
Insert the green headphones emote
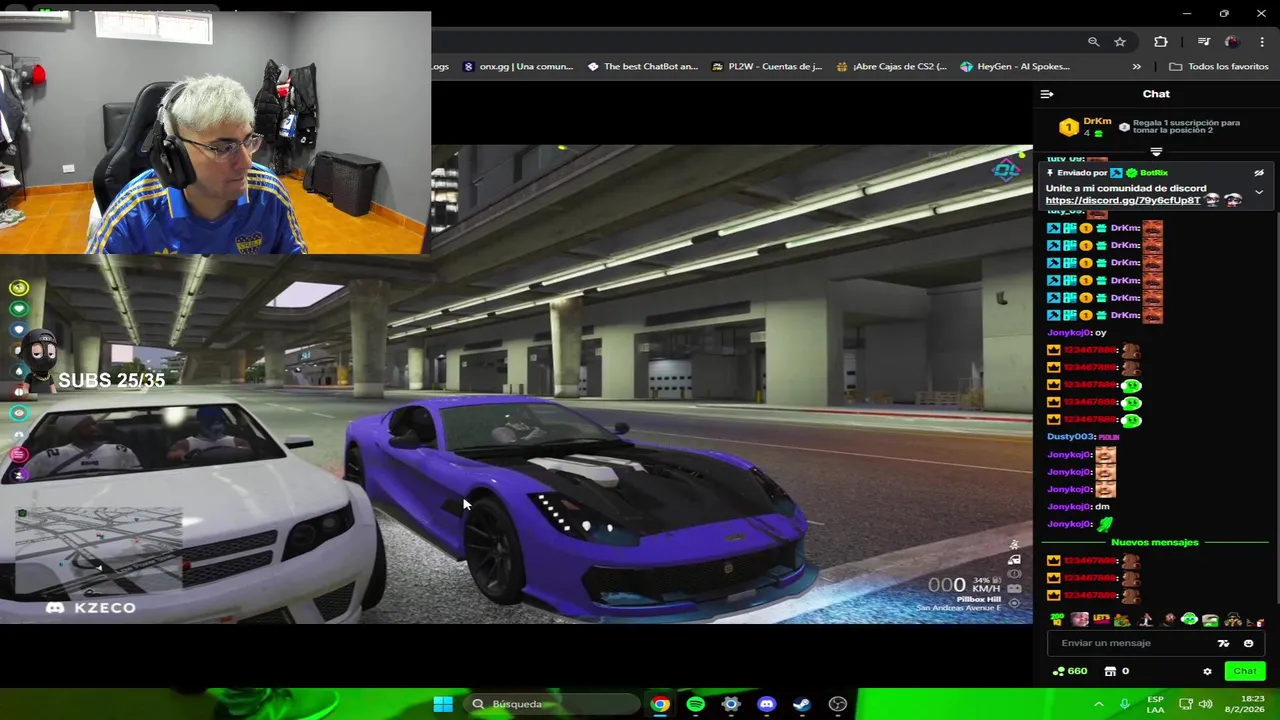pos(1189,620)
